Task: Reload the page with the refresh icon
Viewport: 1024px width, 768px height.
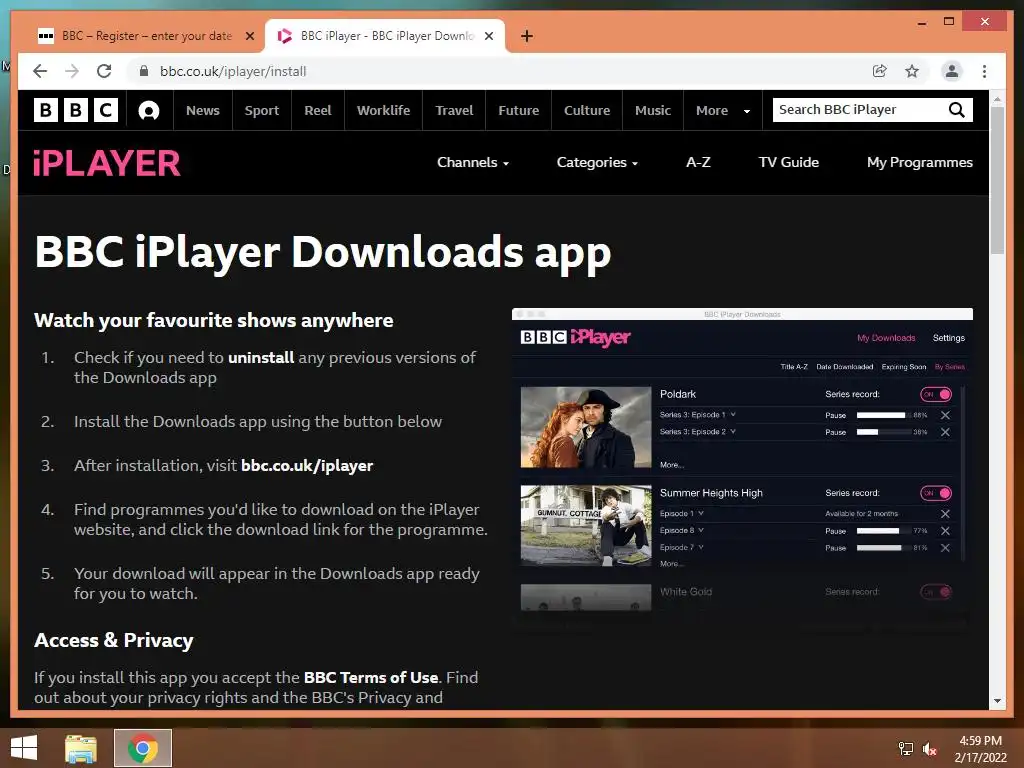Action: (x=104, y=71)
